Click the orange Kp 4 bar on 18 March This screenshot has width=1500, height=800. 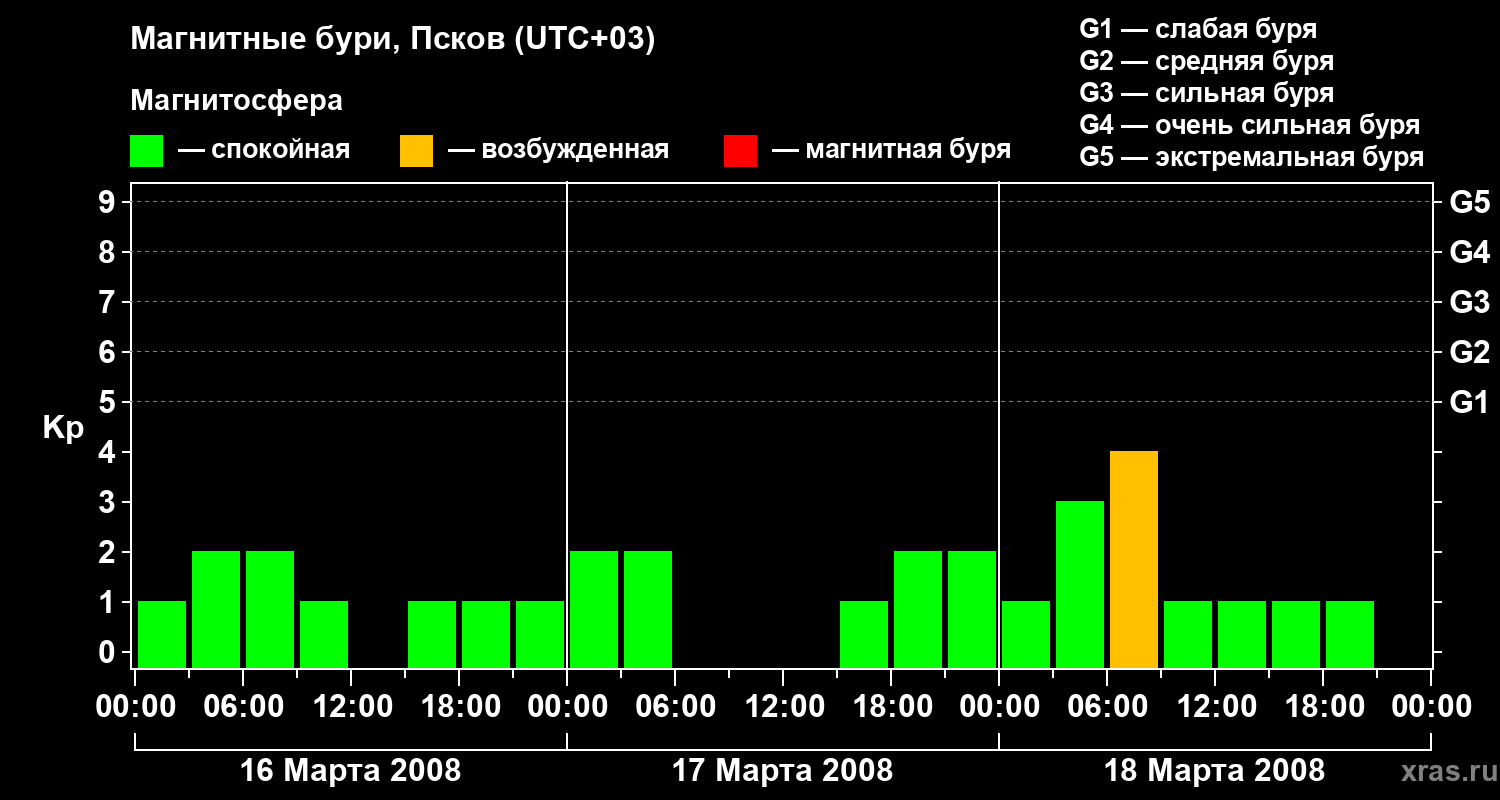(x=1134, y=560)
